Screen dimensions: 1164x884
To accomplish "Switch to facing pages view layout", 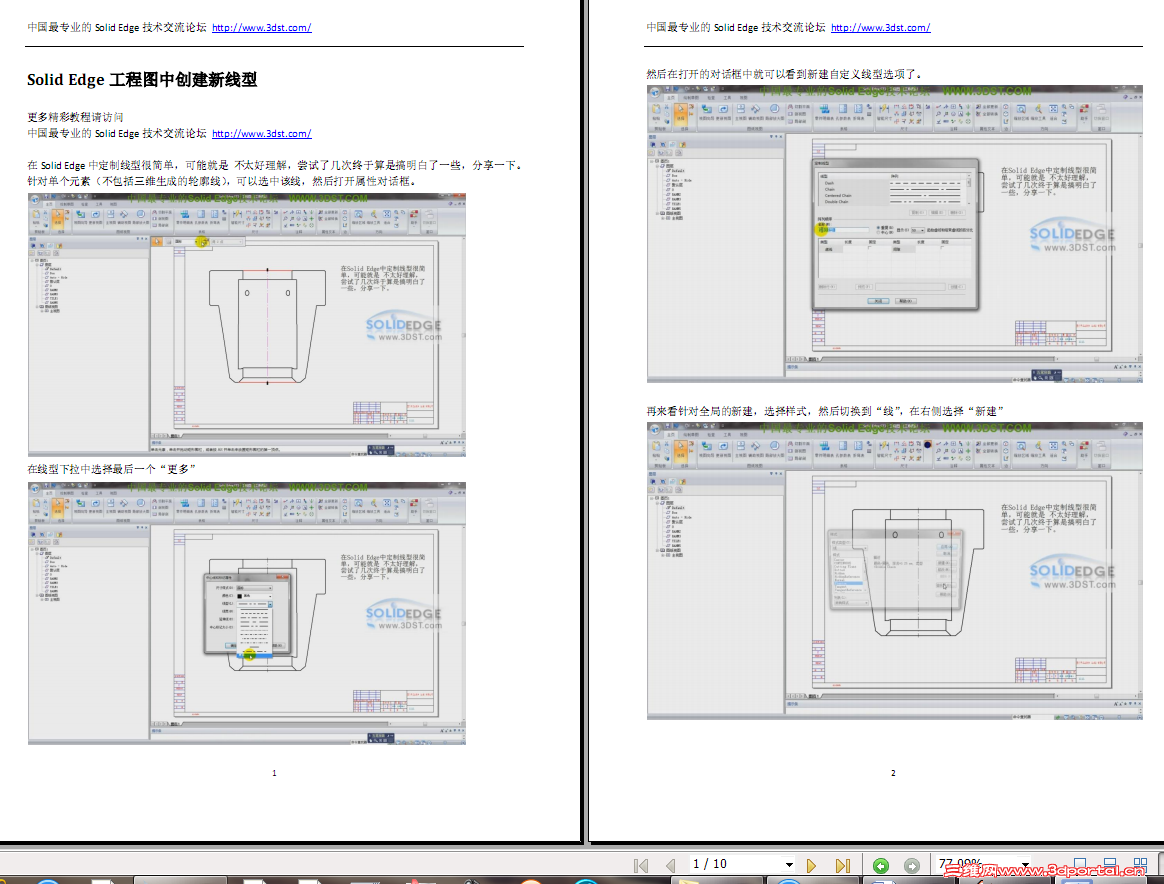I will click(x=1140, y=864).
